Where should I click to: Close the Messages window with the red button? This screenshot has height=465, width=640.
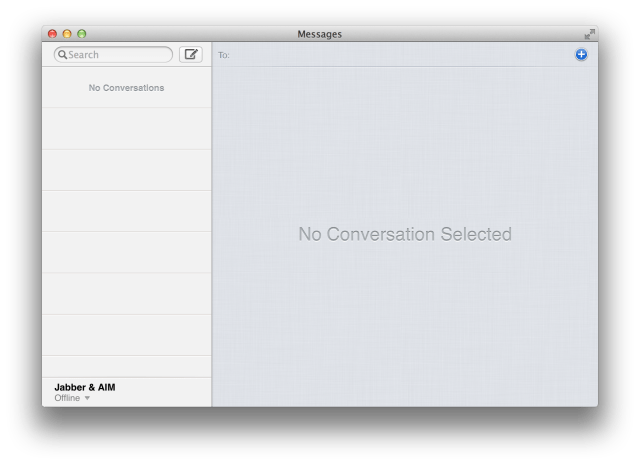point(52,34)
